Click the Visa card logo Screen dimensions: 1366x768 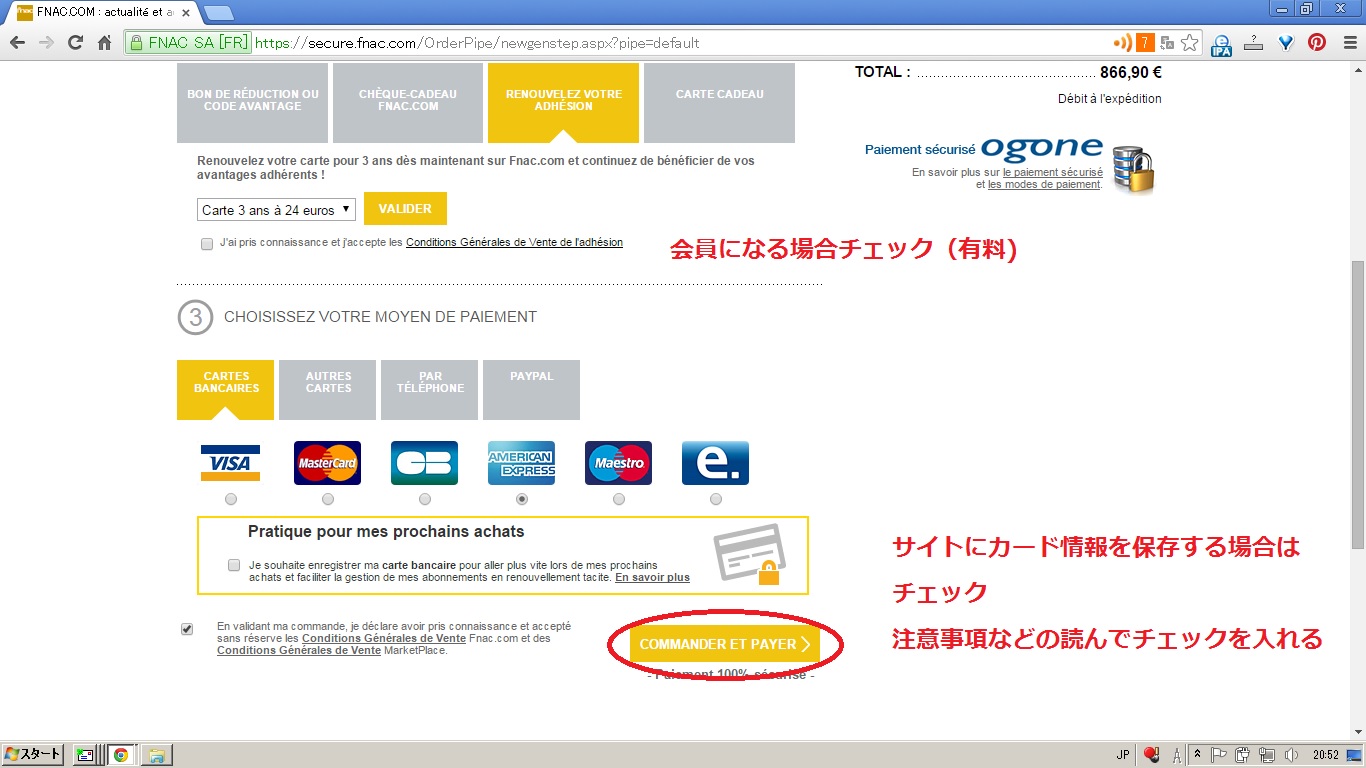(230, 463)
